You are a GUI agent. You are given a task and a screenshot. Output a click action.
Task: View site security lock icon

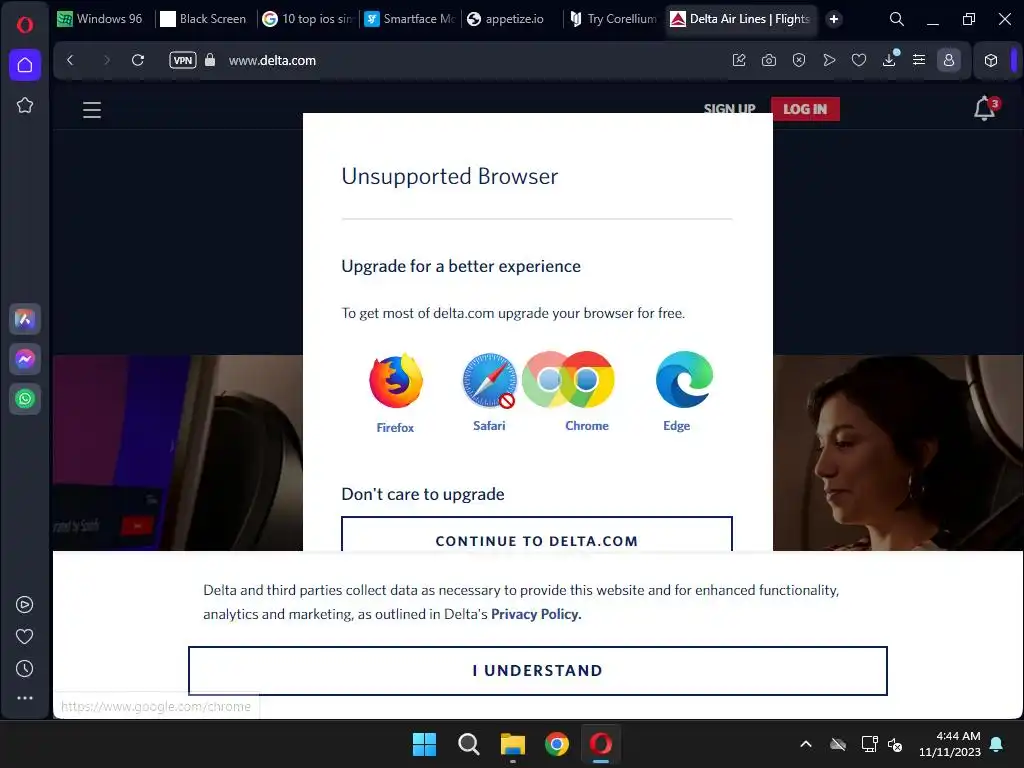210,60
